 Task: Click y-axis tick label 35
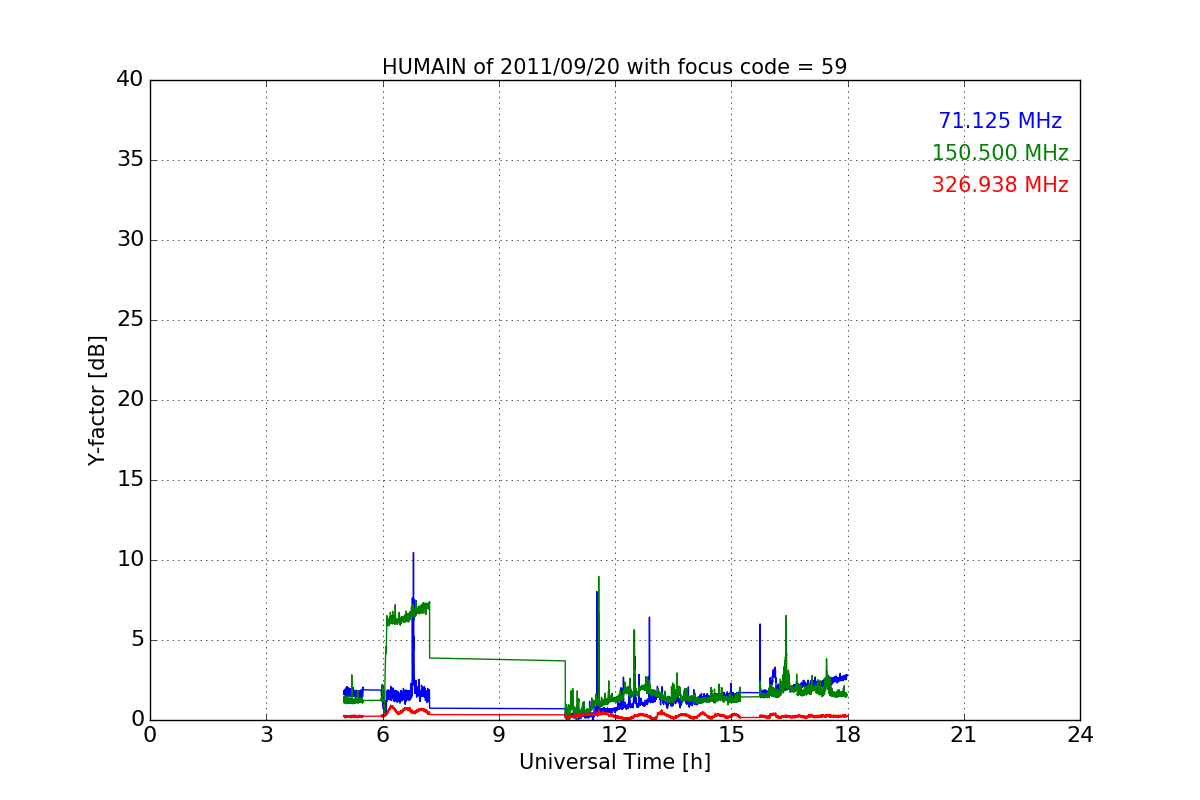130,160
